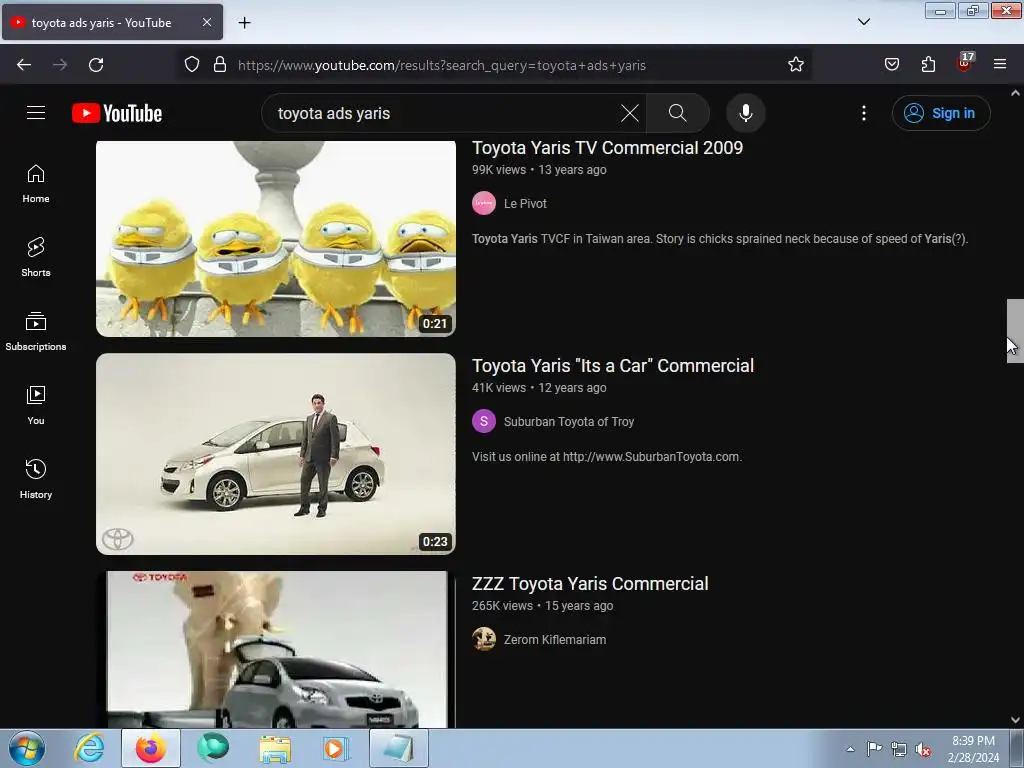Clear the search query with X

(x=630, y=113)
